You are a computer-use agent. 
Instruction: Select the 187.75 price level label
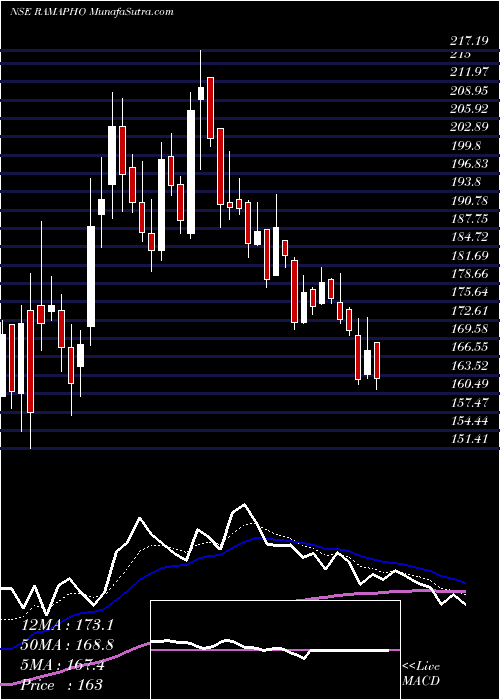click(469, 219)
